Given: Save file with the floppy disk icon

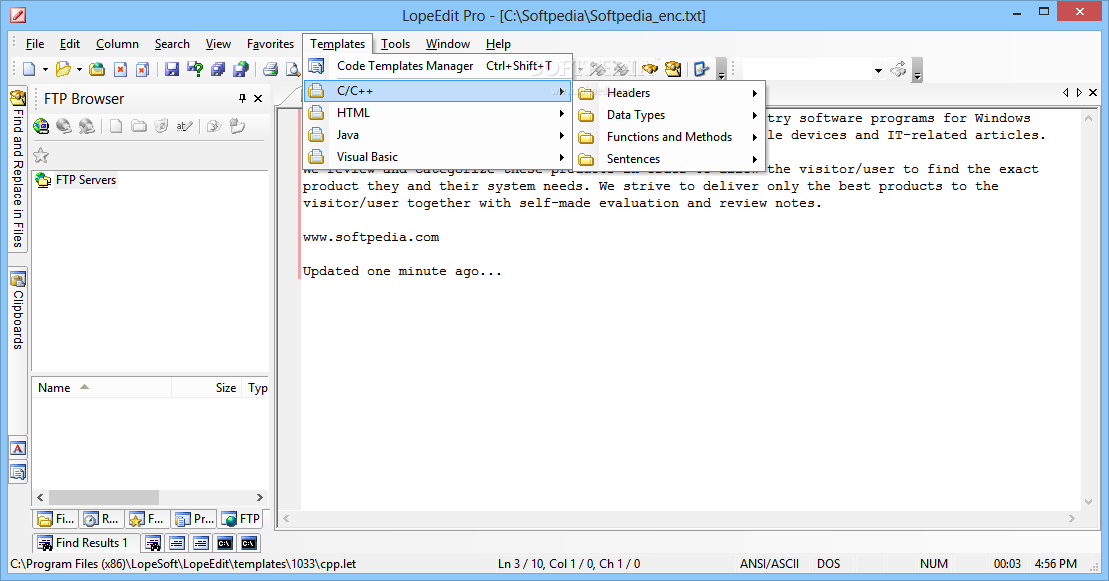Looking at the screenshot, I should click(172, 69).
